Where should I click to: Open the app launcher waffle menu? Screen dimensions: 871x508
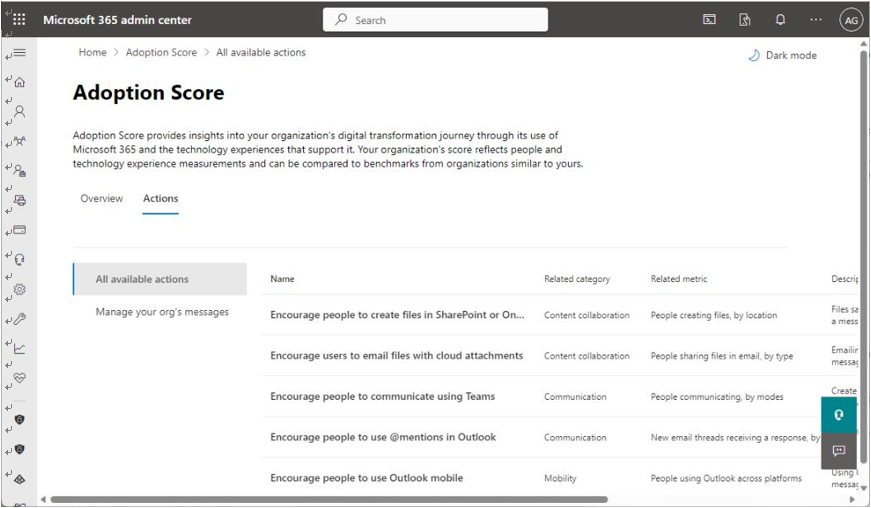[x=19, y=20]
